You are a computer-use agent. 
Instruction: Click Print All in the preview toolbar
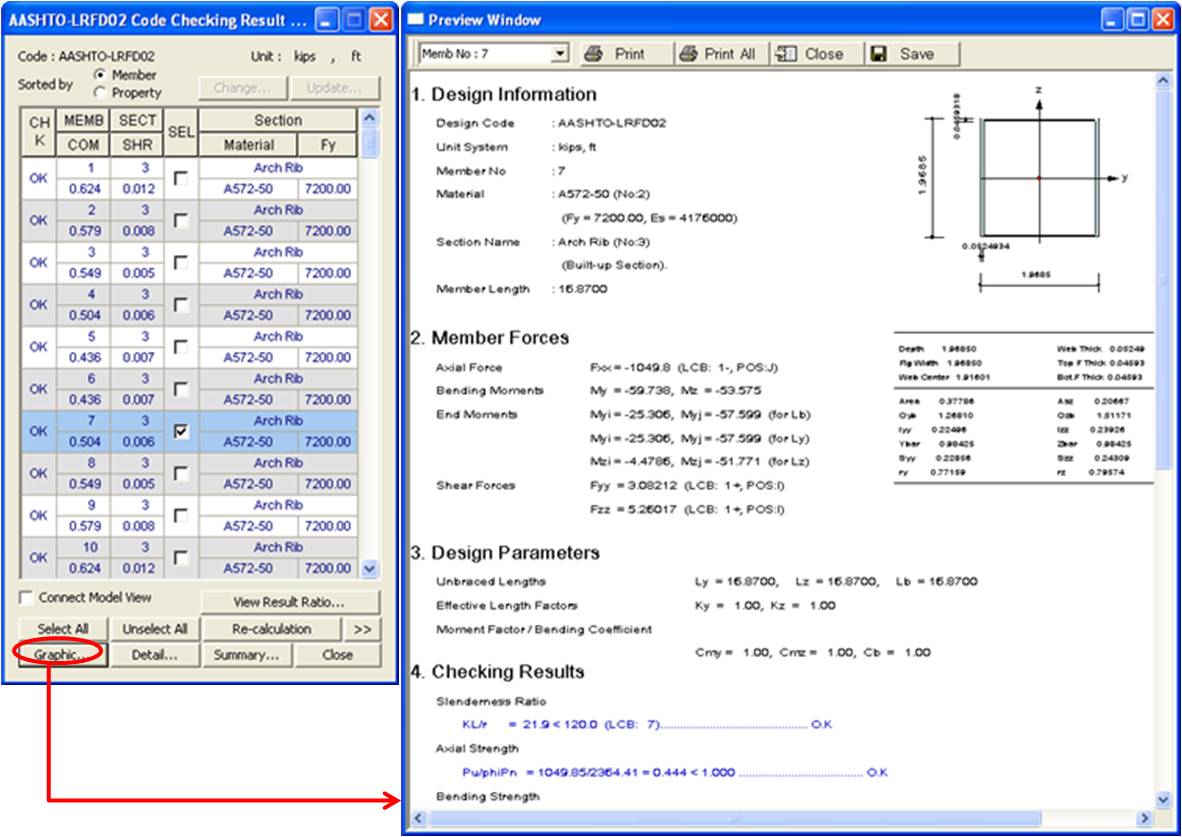tap(718, 54)
